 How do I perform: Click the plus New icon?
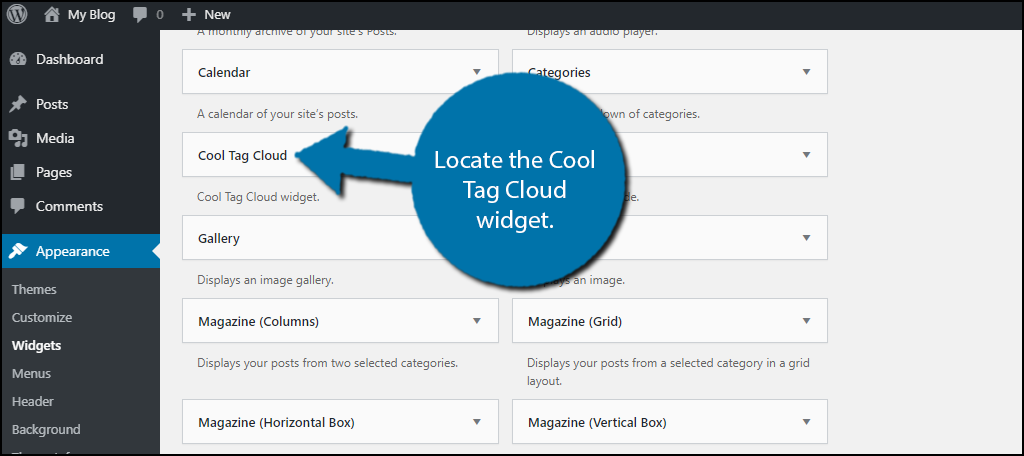tap(189, 14)
